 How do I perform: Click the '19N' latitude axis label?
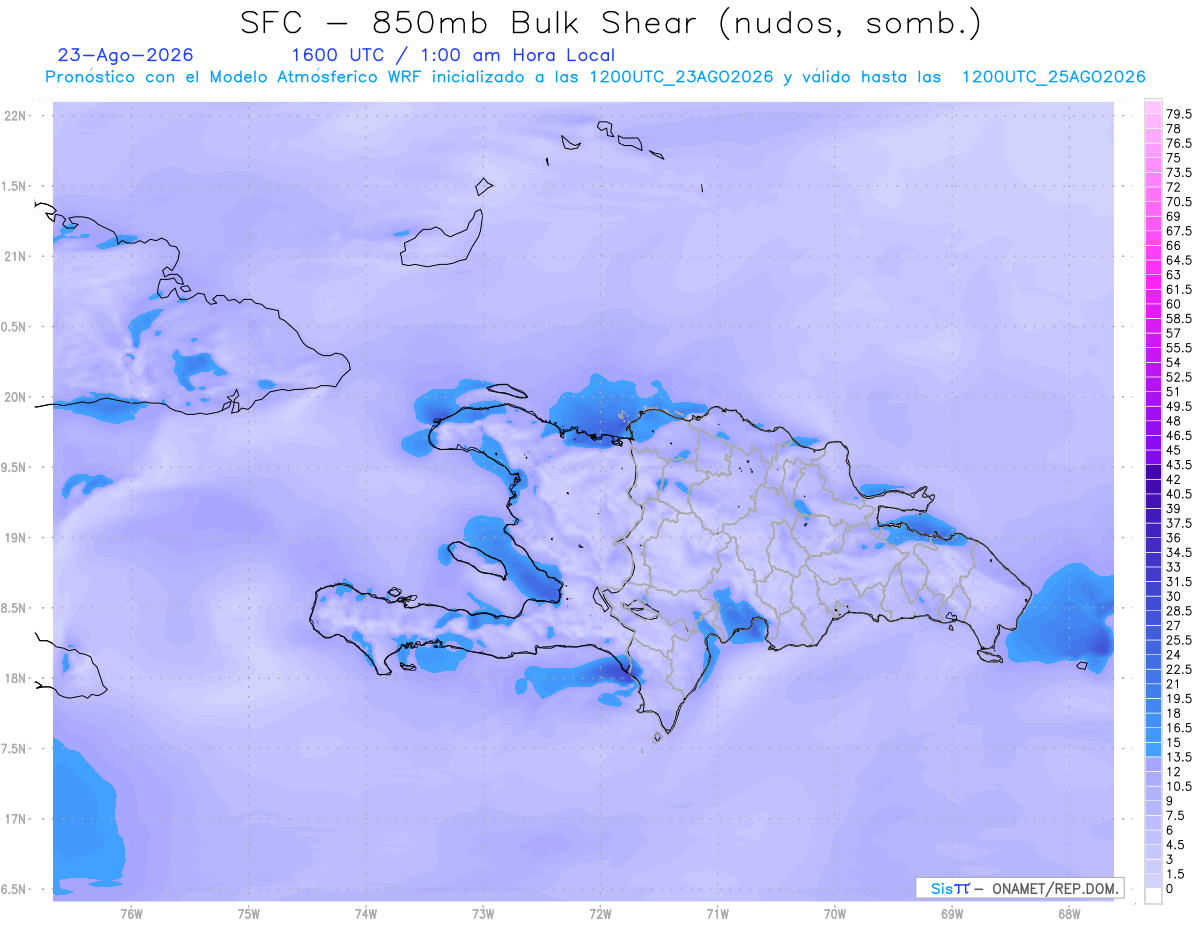tap(15, 537)
